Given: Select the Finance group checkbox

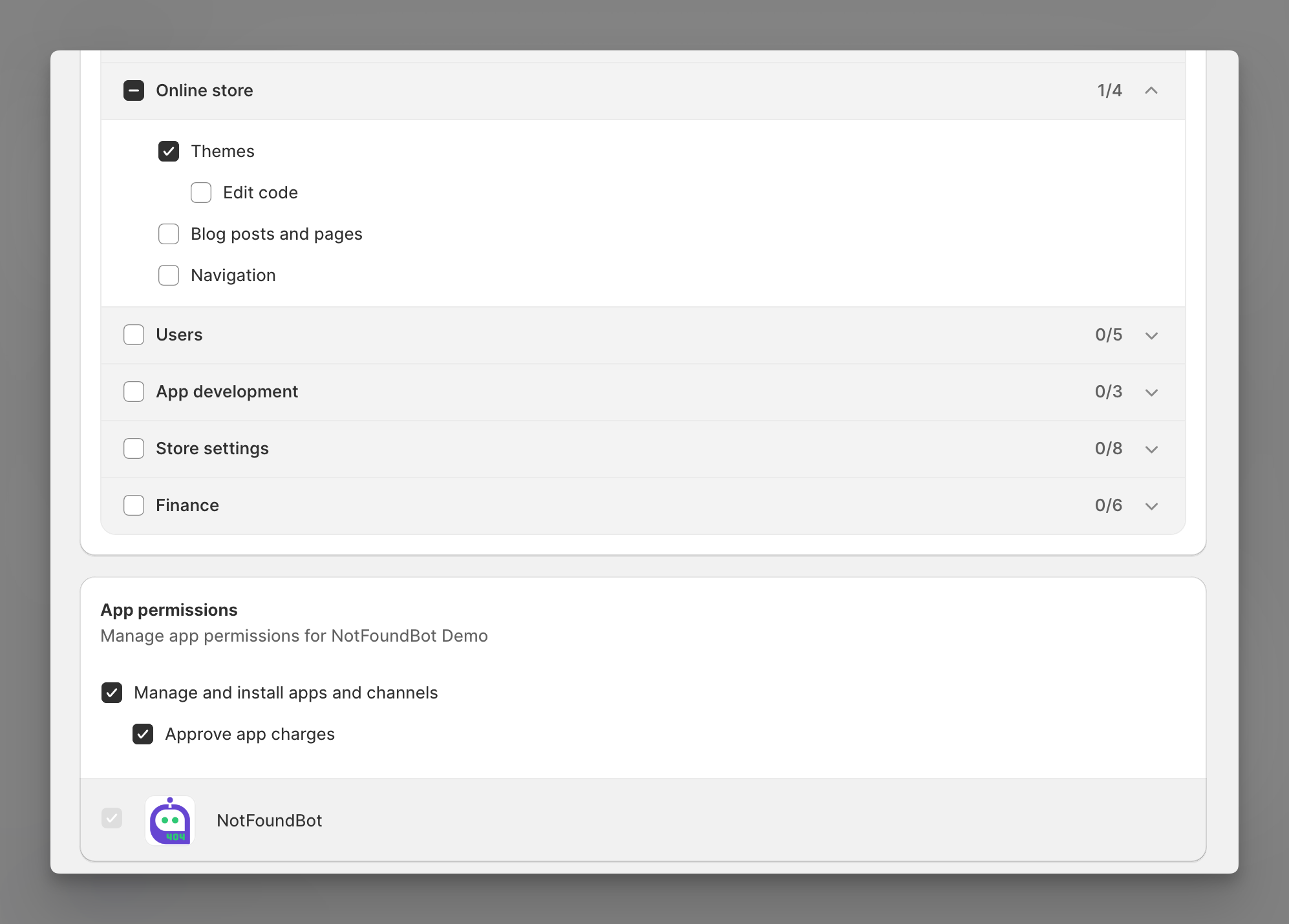Looking at the screenshot, I should point(134,505).
